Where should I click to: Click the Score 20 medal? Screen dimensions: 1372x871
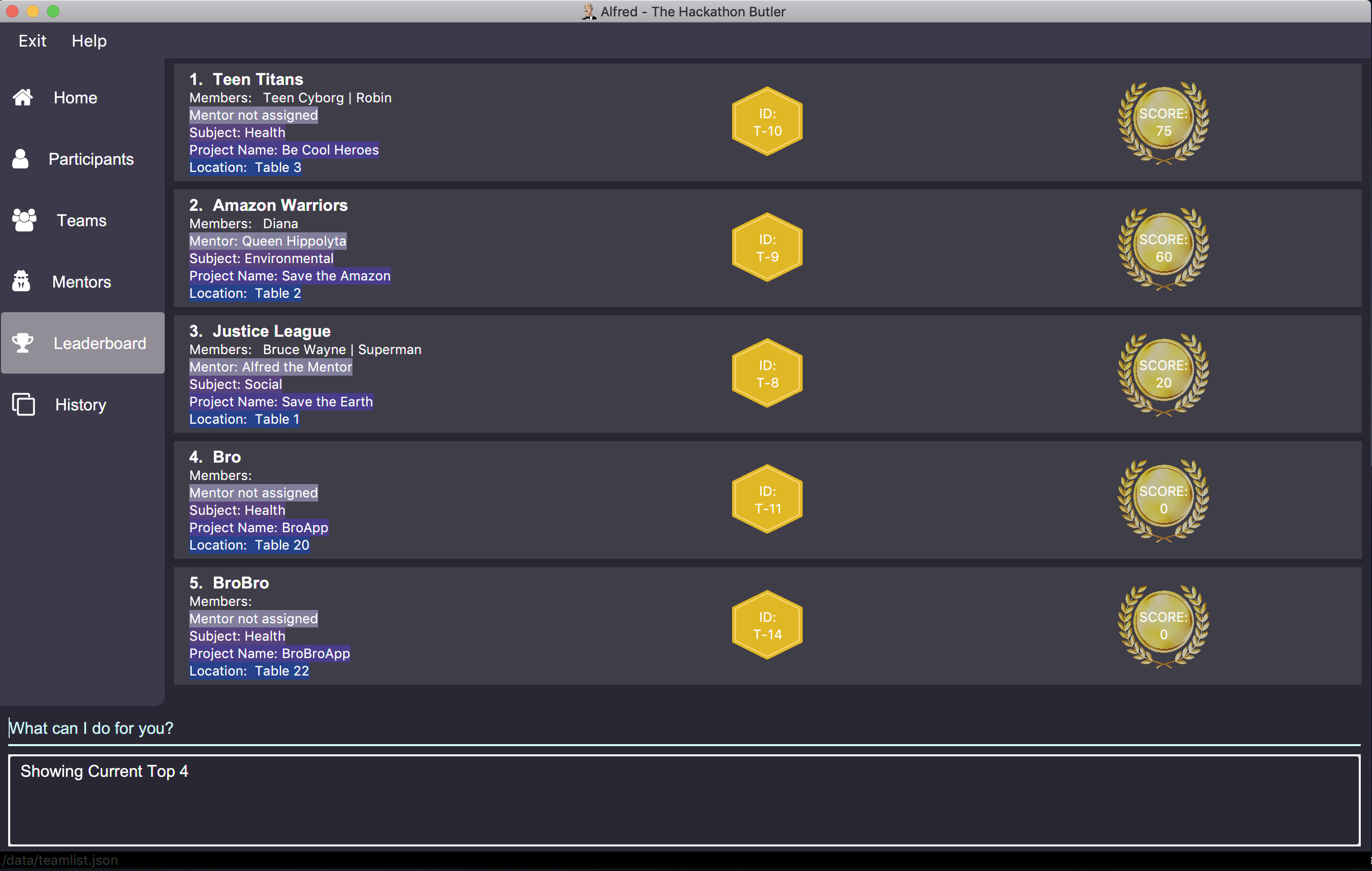[1163, 375]
